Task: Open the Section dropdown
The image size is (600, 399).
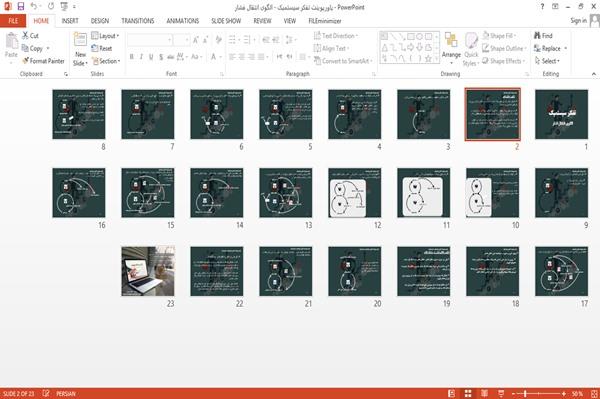Action: (106, 61)
